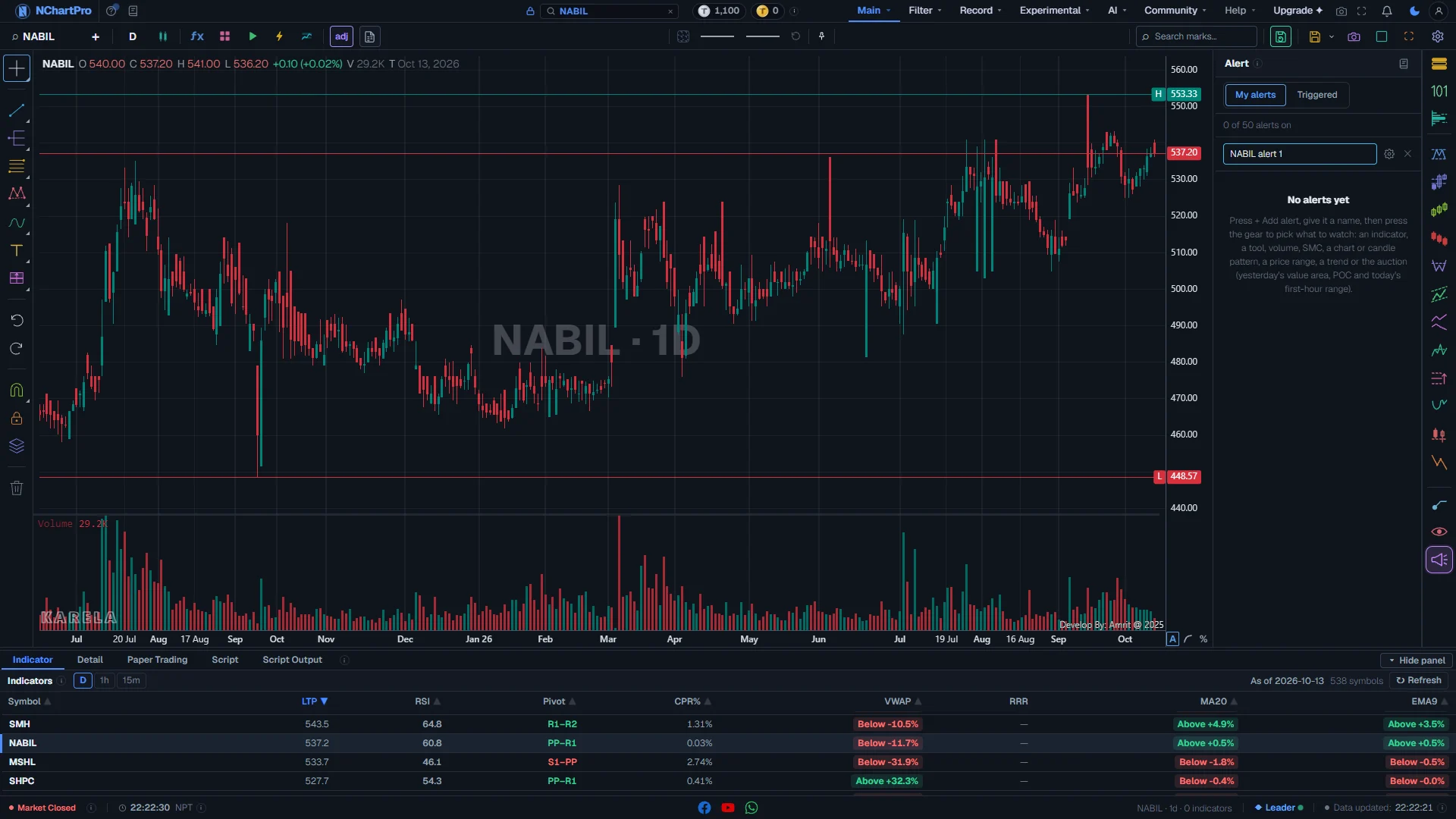The image size is (1456, 819).
Task: Take a chart snapshot with camera icon
Action: tap(1354, 36)
